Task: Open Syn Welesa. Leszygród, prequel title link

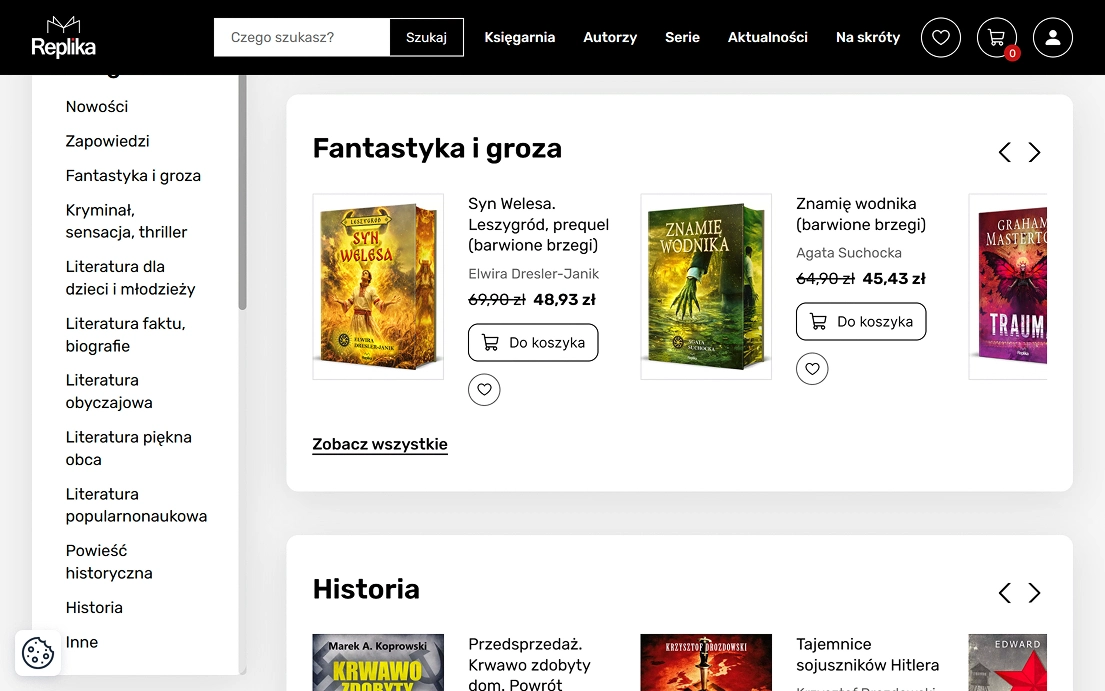Action: click(x=538, y=224)
